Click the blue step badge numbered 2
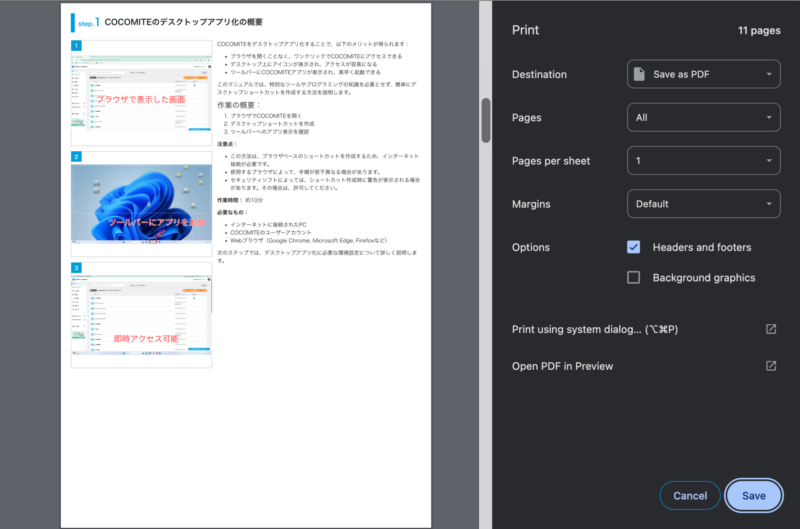Image resolution: width=800 pixels, height=529 pixels. point(76,157)
